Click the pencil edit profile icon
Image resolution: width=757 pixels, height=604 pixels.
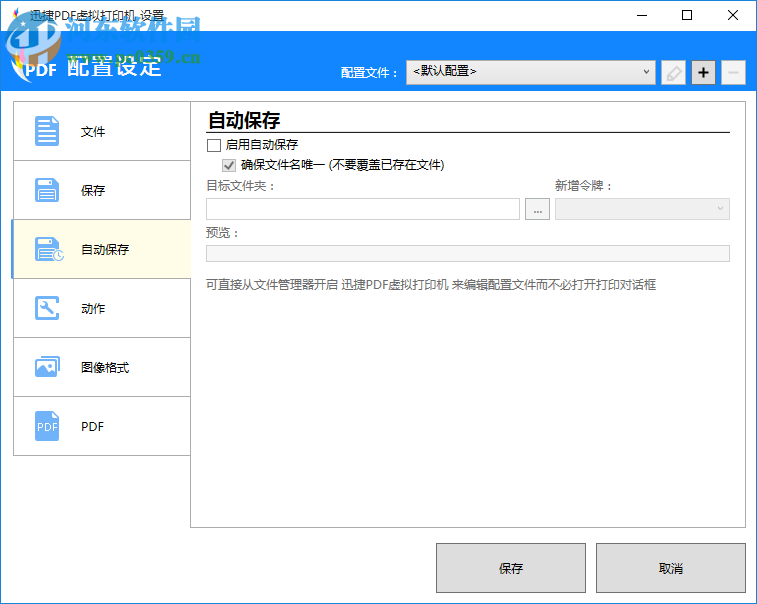click(673, 73)
